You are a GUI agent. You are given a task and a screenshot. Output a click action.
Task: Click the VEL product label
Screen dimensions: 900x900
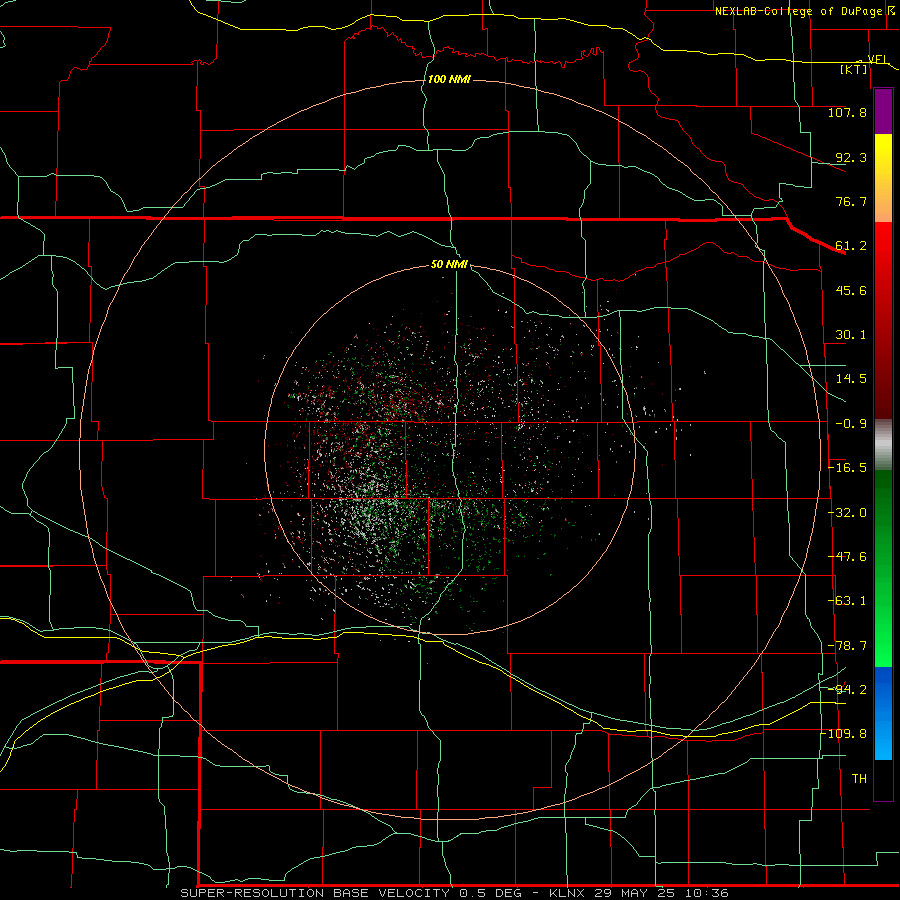[878, 59]
